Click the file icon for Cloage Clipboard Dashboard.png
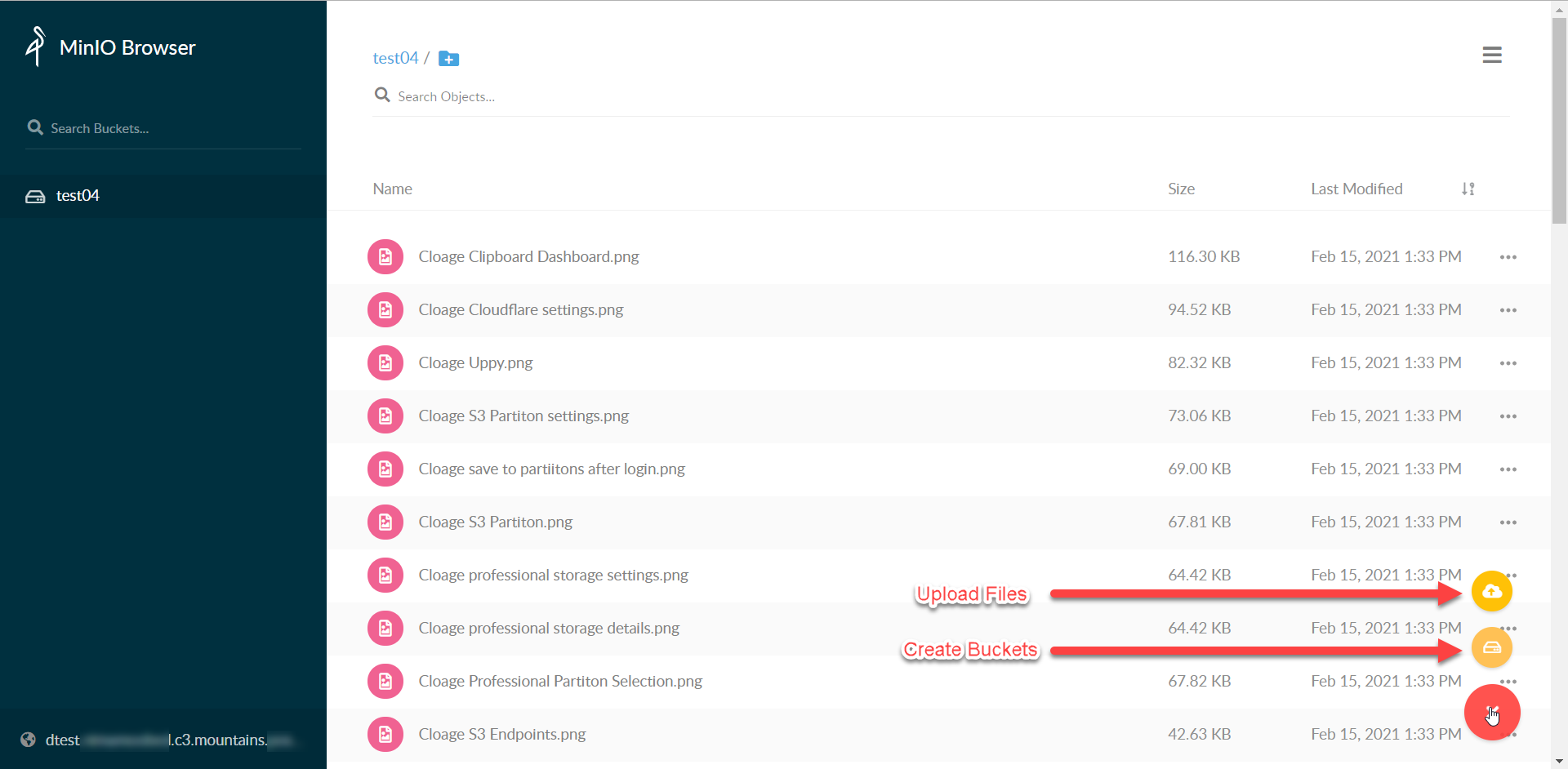Image resolution: width=1568 pixels, height=769 pixels. 385,257
